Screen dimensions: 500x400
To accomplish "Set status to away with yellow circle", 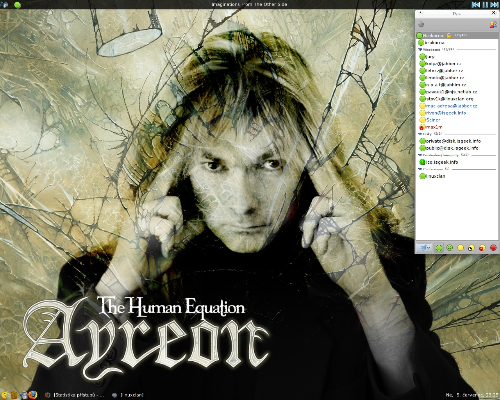I will coord(460,248).
